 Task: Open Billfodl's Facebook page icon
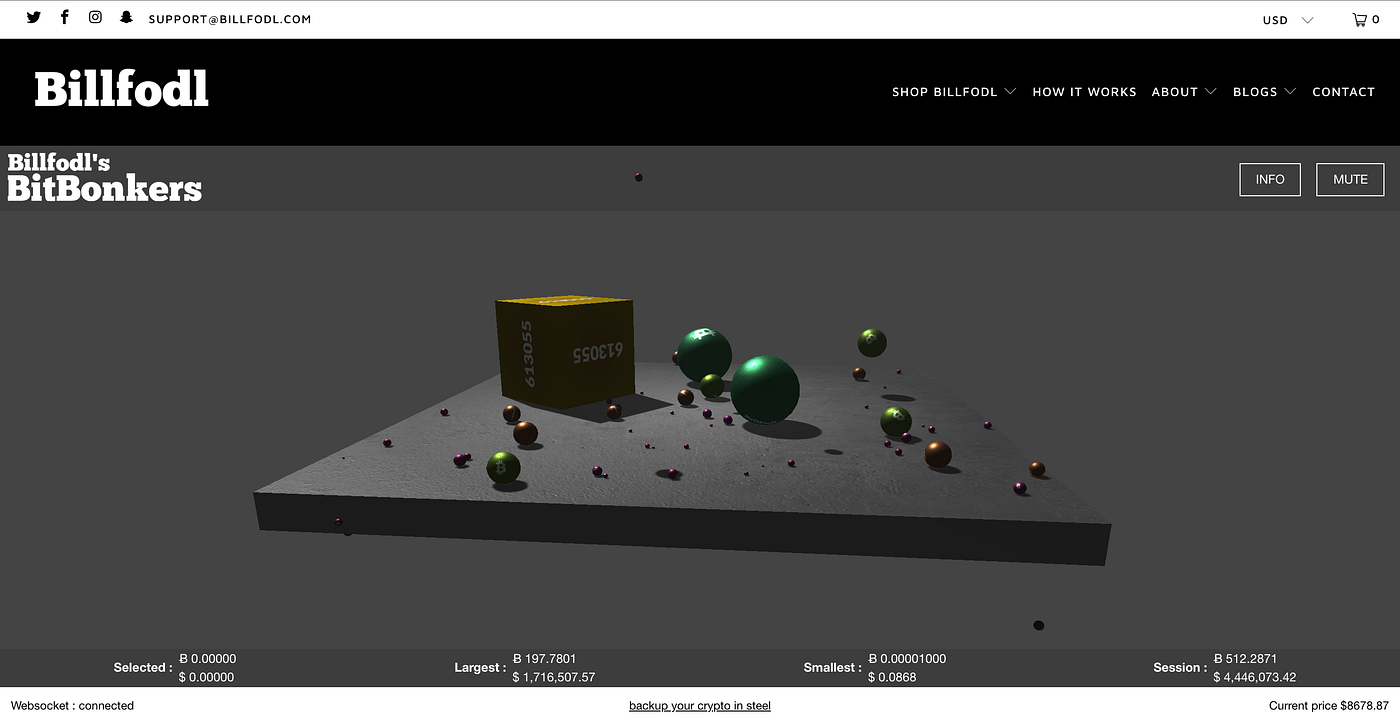click(65, 18)
